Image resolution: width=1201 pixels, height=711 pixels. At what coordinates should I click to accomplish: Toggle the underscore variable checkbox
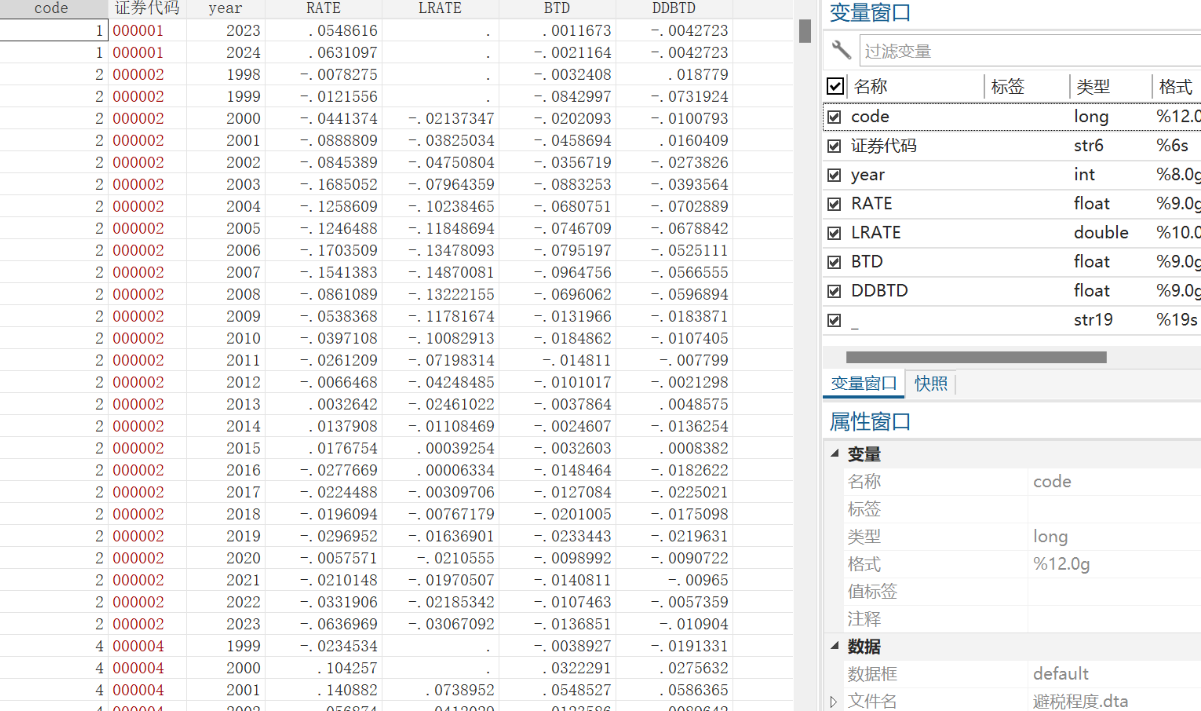click(x=834, y=320)
